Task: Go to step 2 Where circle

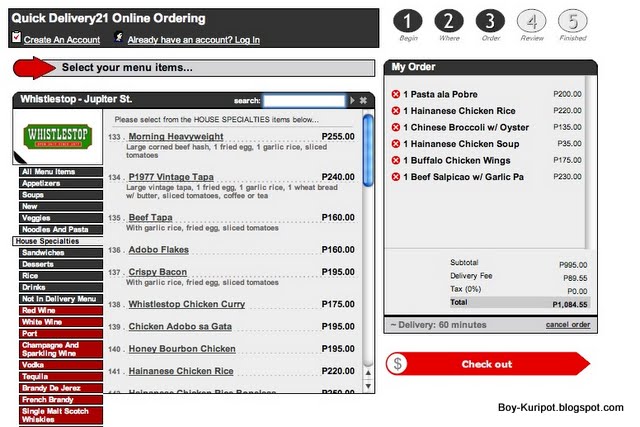Action: pos(449,21)
